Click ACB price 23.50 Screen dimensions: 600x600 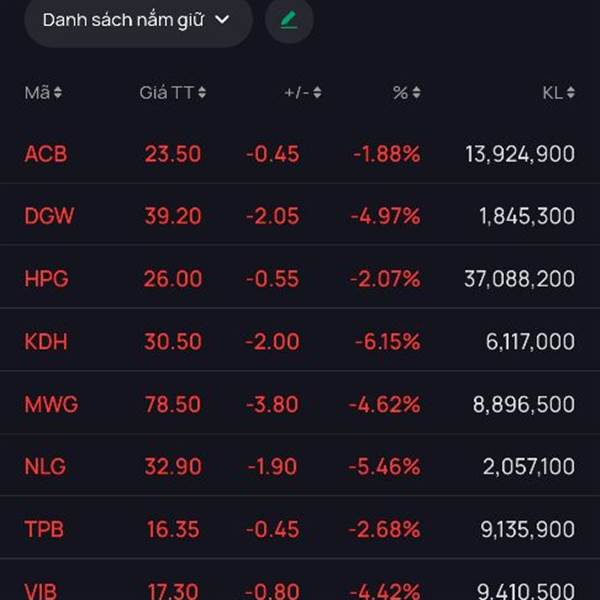point(172,154)
